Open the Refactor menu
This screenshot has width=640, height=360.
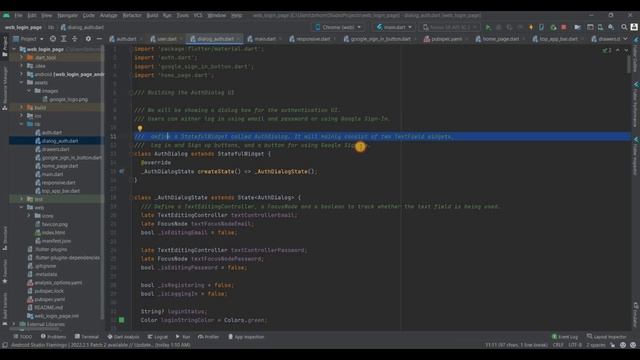[132, 16]
